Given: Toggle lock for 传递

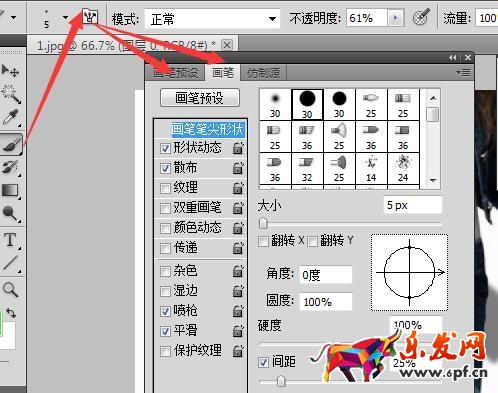Looking at the screenshot, I should (x=238, y=248).
